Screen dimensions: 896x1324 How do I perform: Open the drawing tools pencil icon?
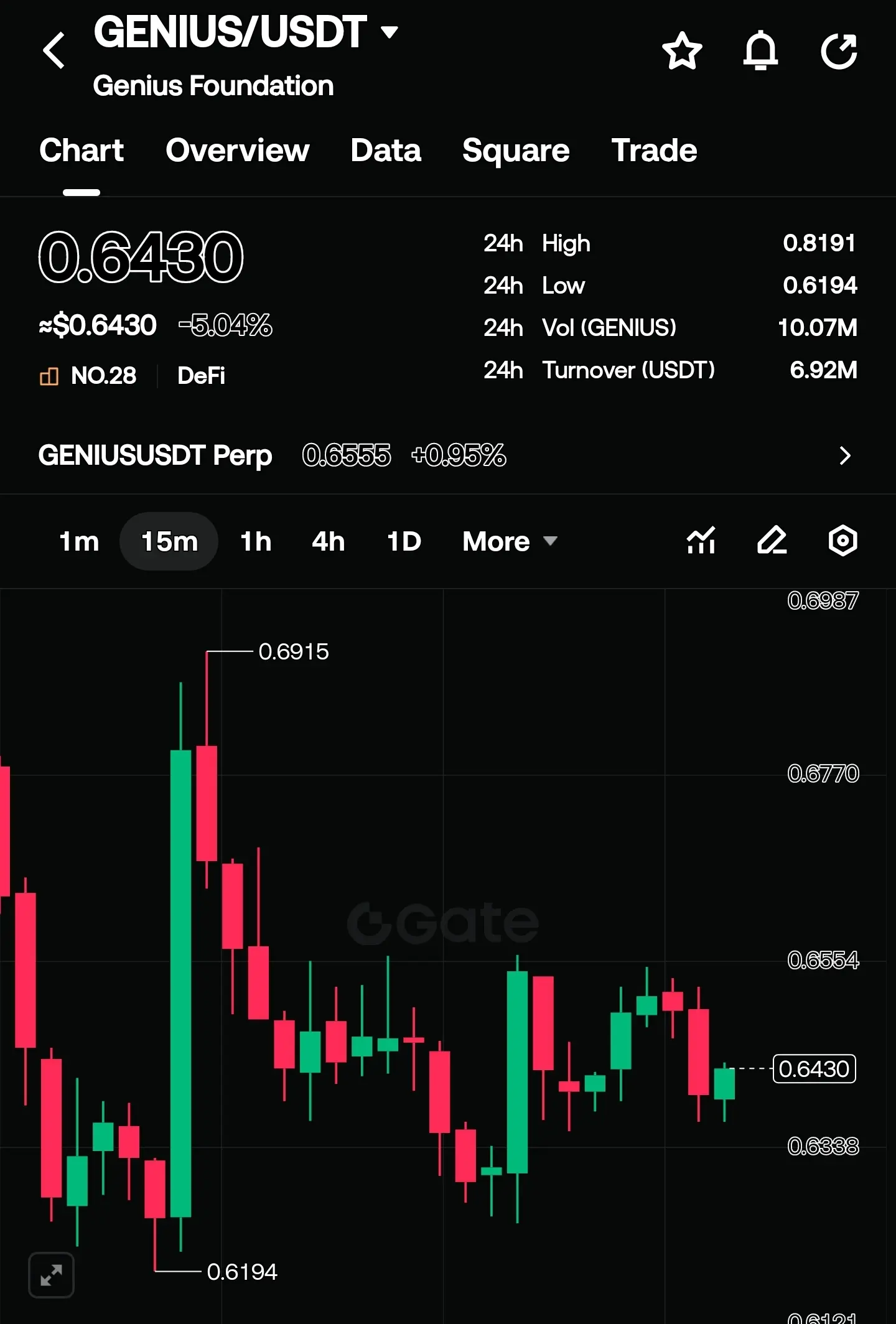tap(772, 540)
